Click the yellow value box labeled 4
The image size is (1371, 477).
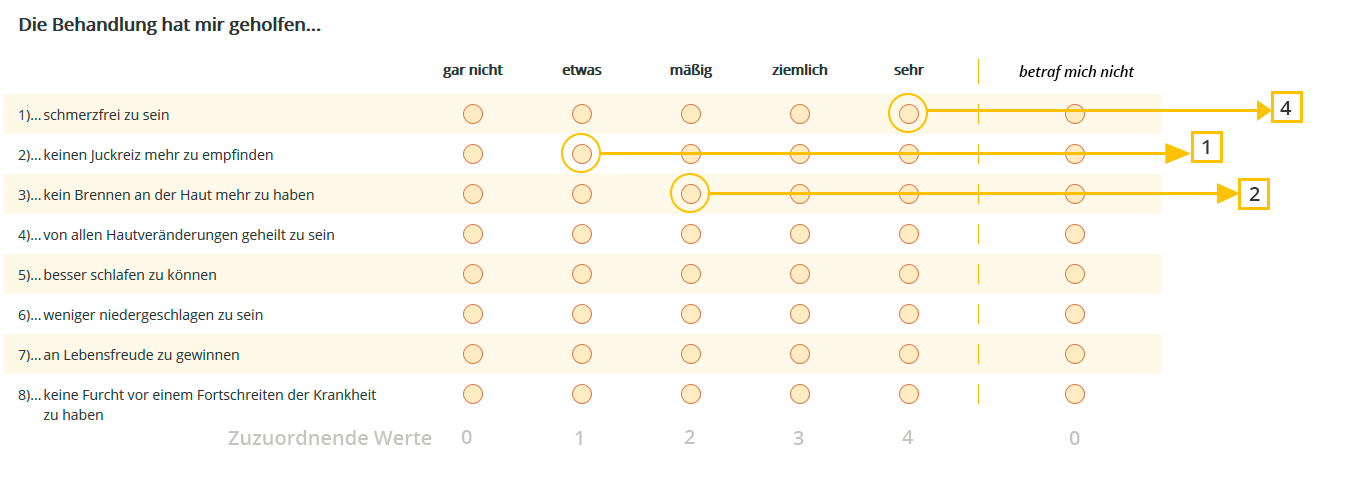[1286, 107]
